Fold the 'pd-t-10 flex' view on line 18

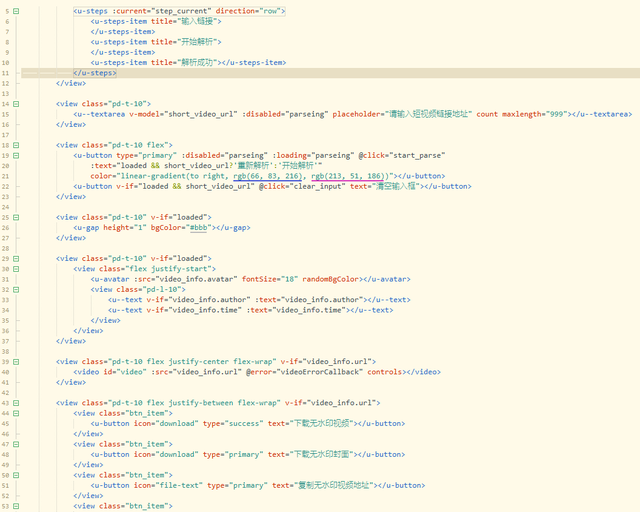pyautogui.click(x=16, y=145)
